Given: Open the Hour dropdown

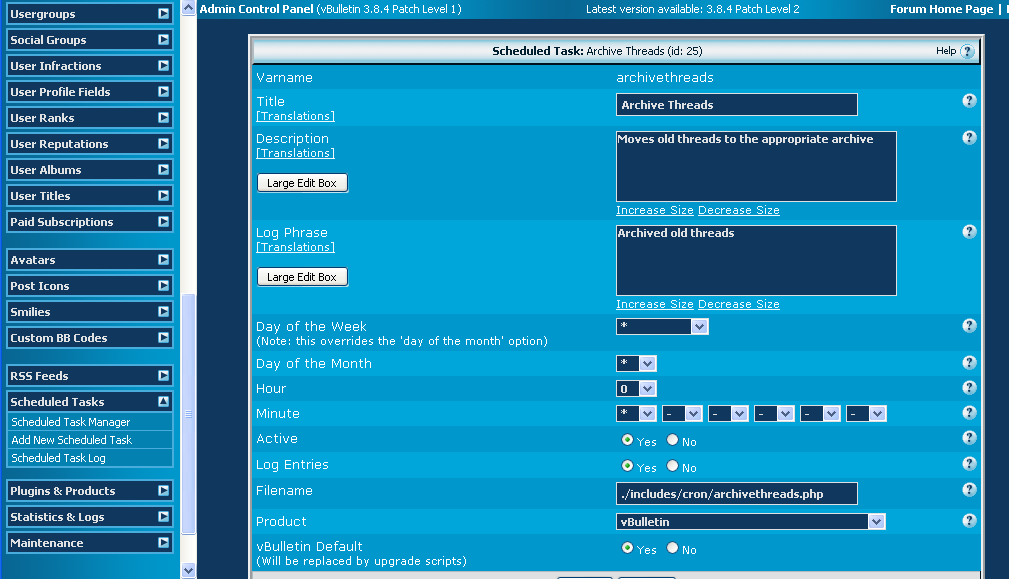Looking at the screenshot, I should point(636,388).
